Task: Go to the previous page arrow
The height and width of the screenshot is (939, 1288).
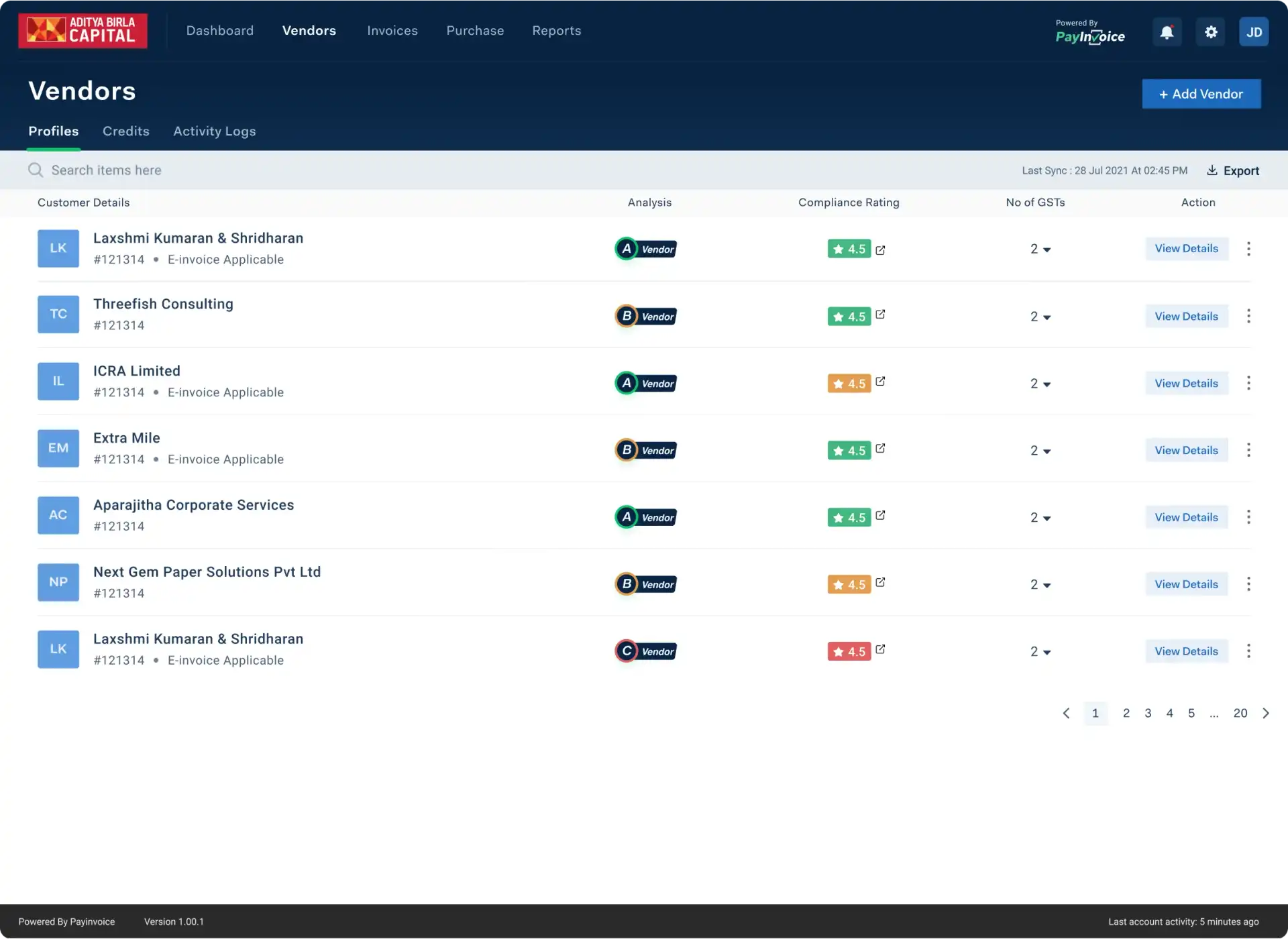Action: coord(1066,713)
